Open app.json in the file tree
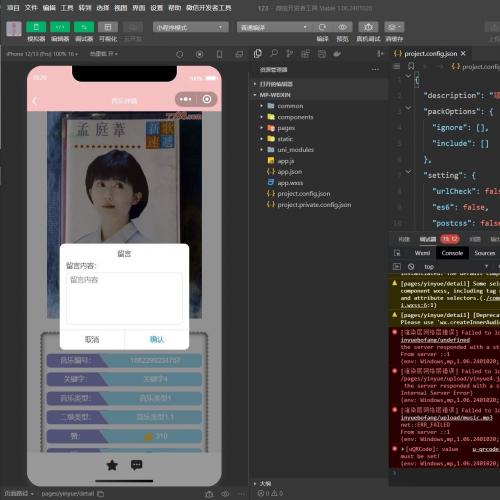Image resolution: width=500 pixels, height=500 pixels. (x=320, y=172)
